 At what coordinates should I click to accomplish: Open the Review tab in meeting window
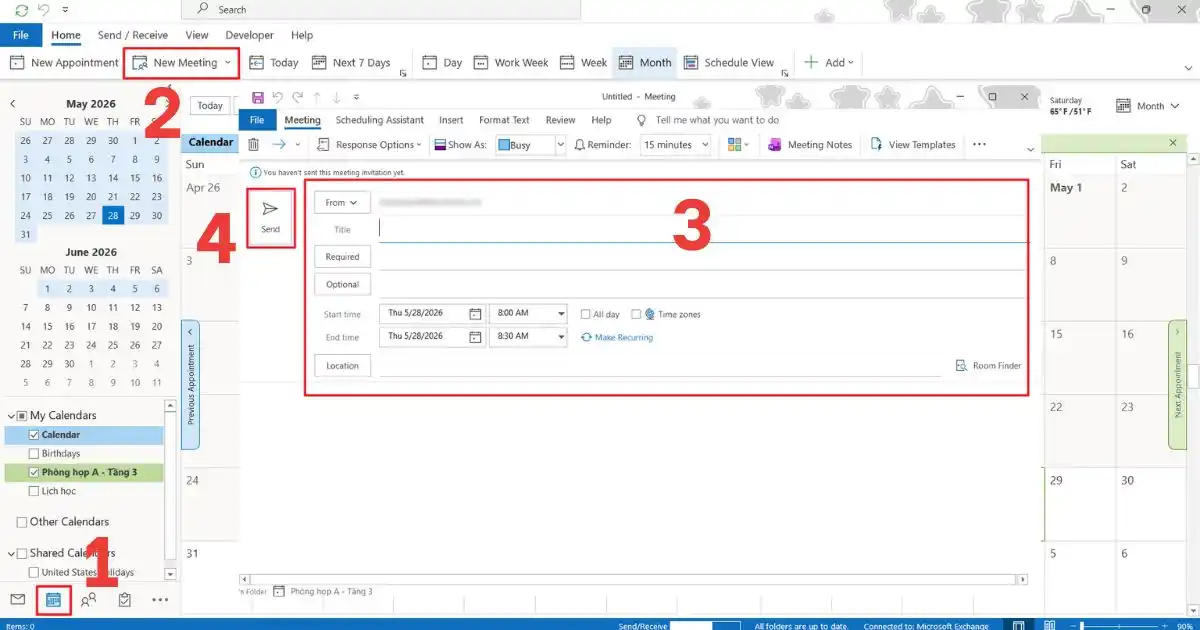(560, 120)
